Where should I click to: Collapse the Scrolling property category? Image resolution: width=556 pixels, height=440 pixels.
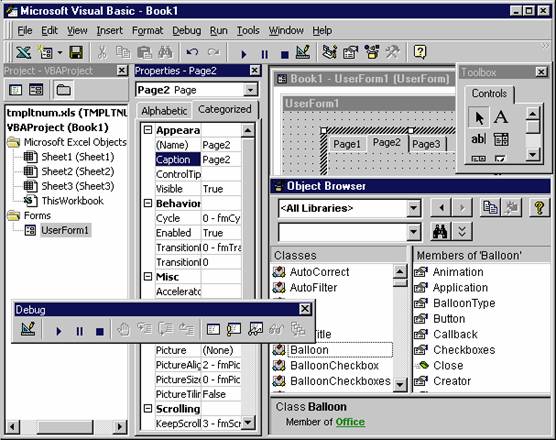point(148,408)
